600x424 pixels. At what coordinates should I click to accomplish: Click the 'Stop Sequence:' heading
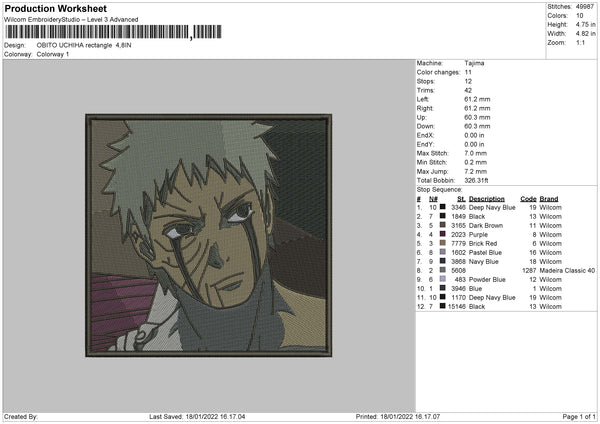pos(439,190)
